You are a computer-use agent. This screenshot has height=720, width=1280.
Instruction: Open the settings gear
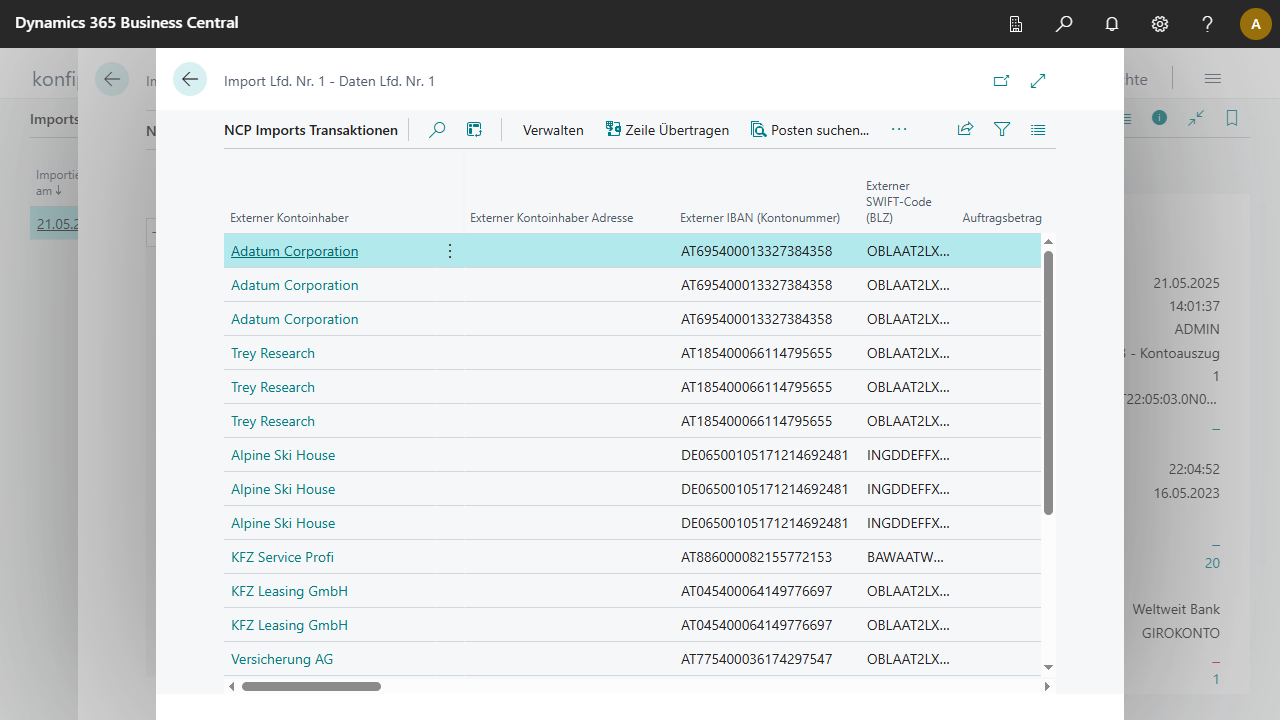pos(1160,24)
